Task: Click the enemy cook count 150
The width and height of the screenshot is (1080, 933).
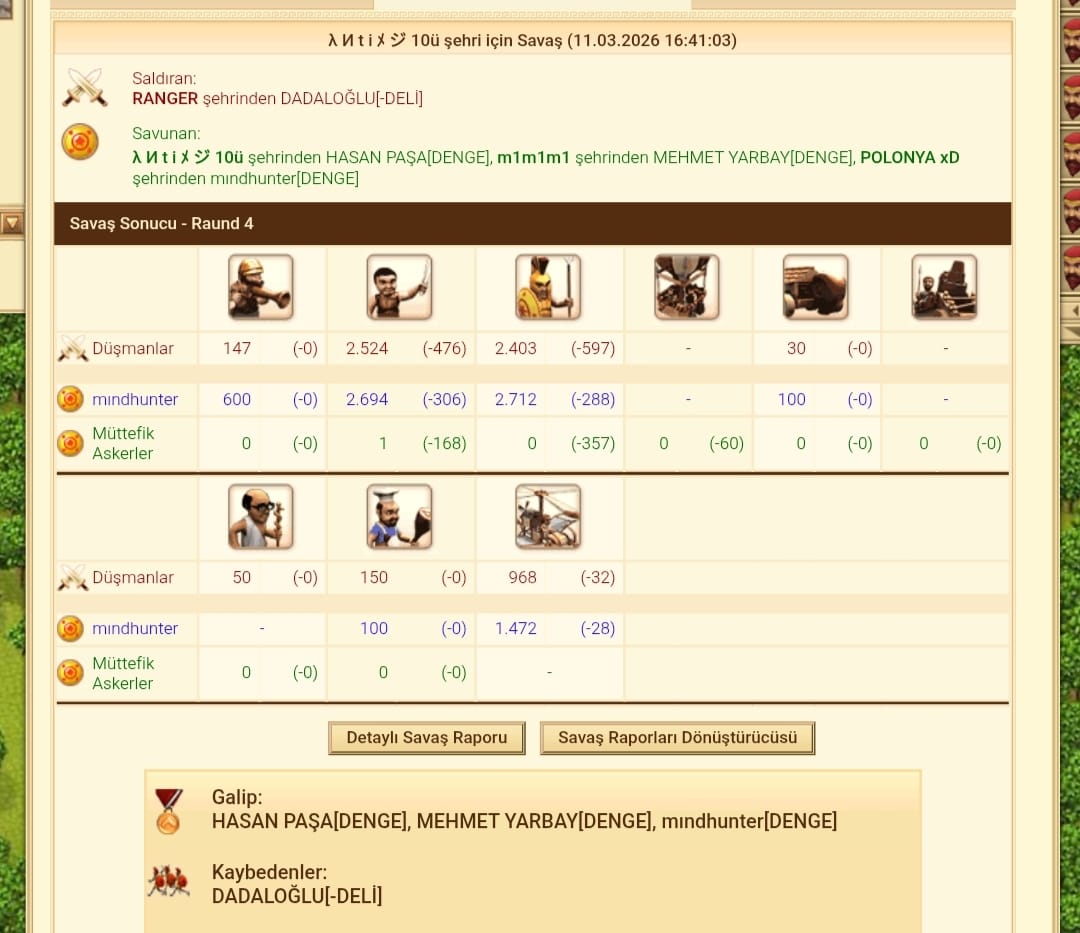Action: coord(374,578)
